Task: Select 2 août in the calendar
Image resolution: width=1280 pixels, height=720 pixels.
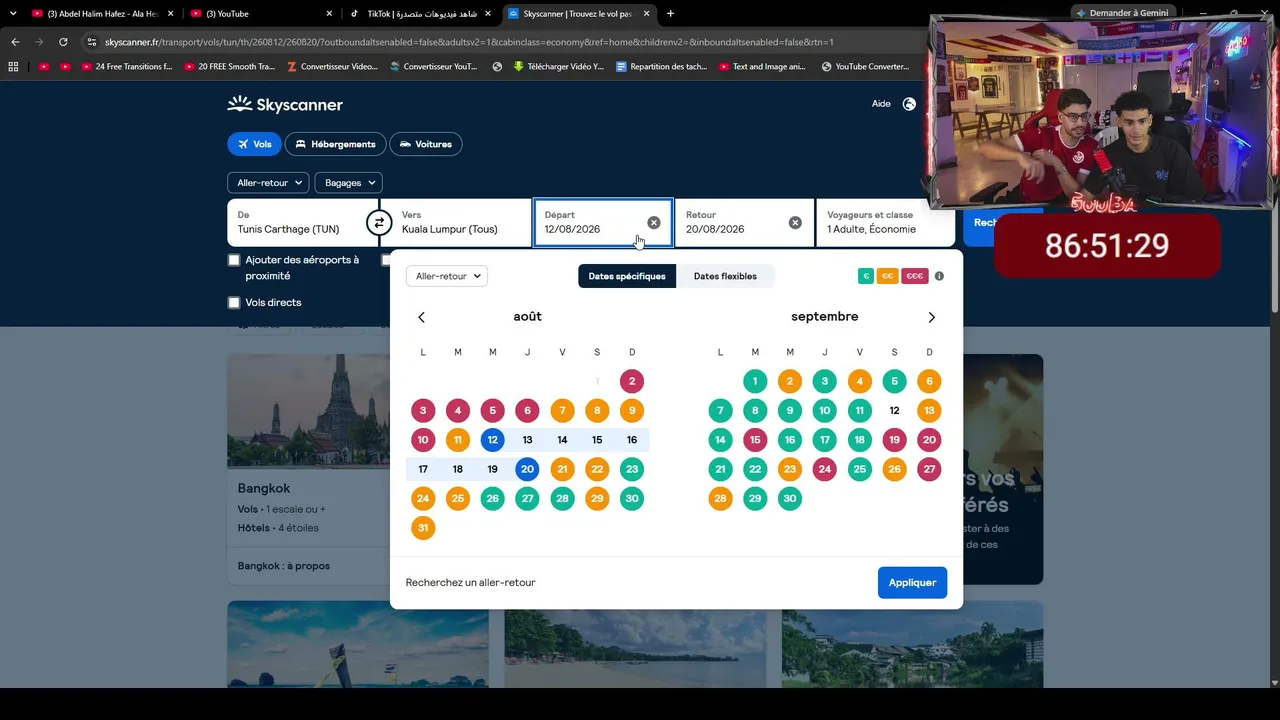Action: click(x=632, y=381)
